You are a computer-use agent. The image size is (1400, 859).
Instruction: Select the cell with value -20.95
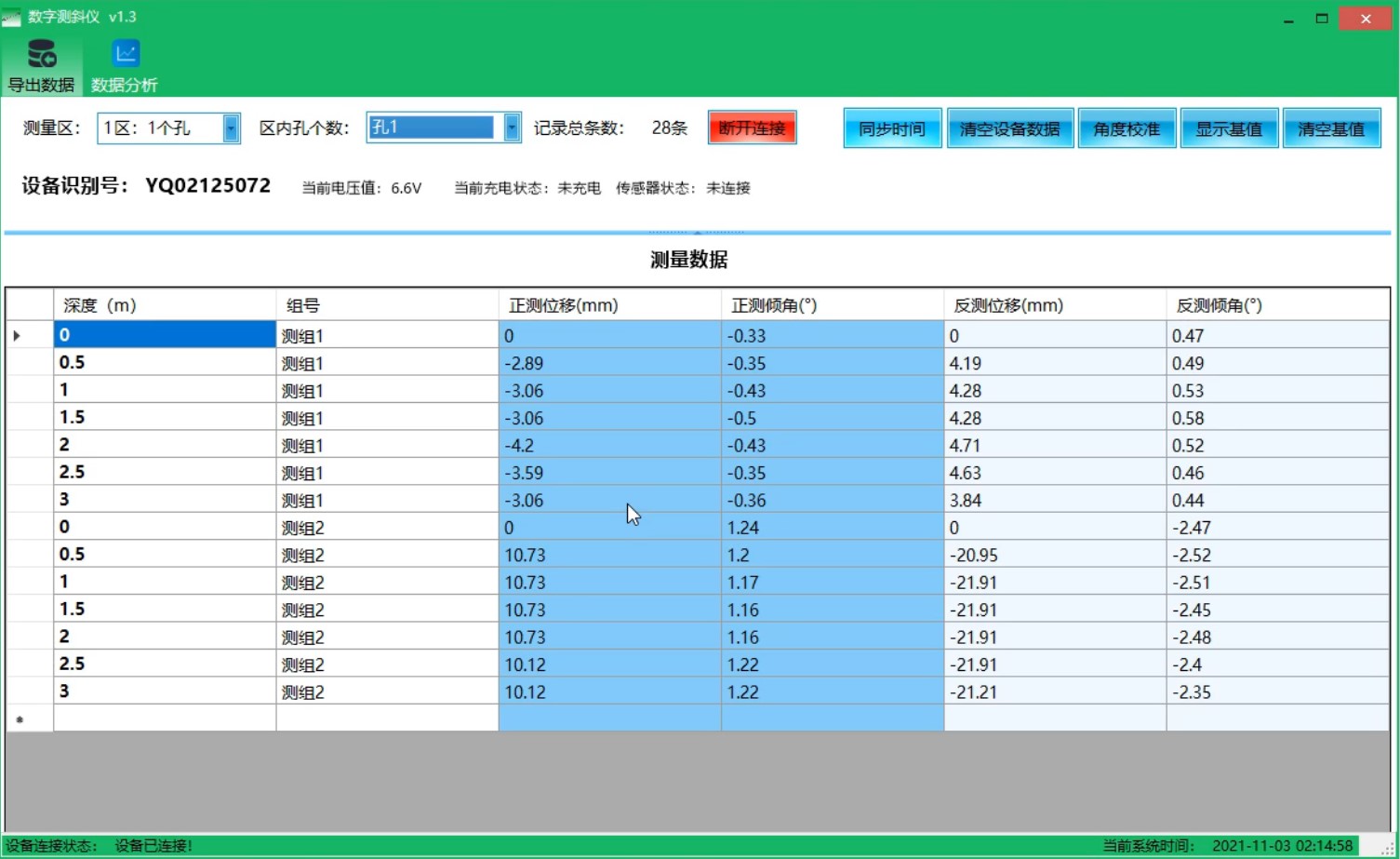(x=1054, y=556)
